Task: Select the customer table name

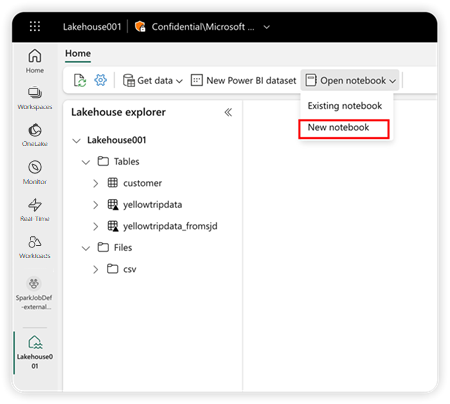Action: point(143,183)
